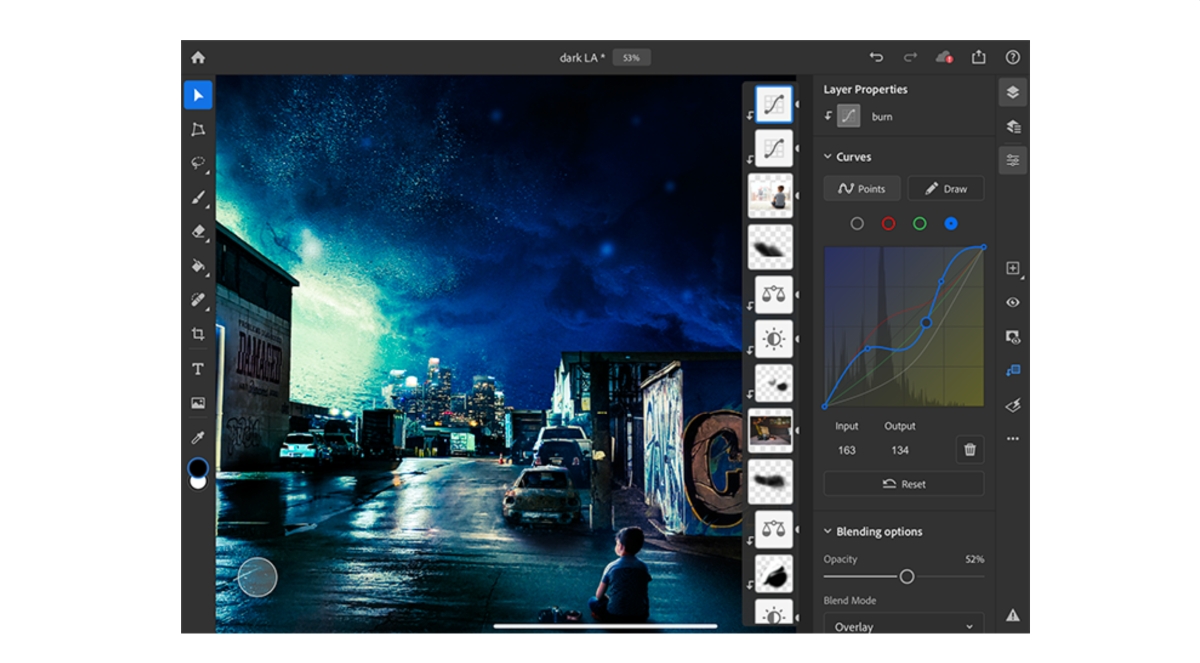1200x663 pixels.
Task: Delete the selected curve point
Action: 969,450
